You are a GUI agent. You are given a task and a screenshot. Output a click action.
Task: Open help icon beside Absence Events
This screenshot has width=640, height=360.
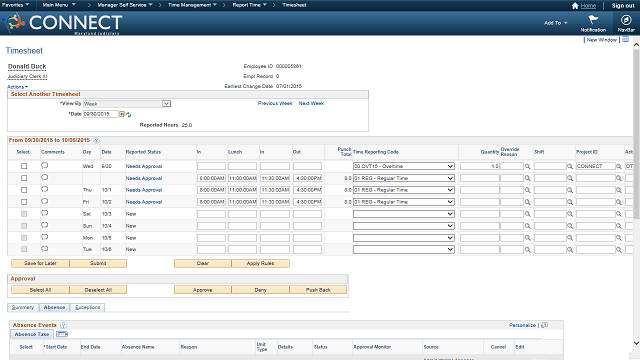coord(63,325)
